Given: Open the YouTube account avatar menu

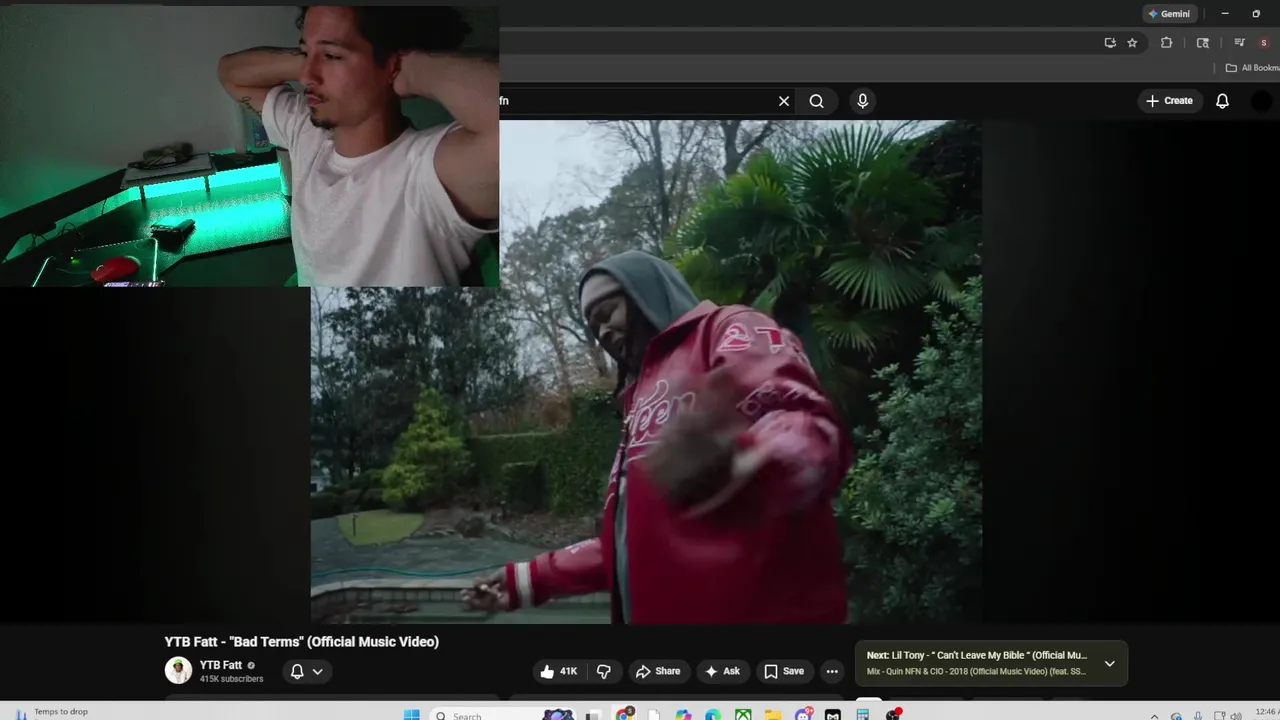Looking at the screenshot, I should 1262,101.
